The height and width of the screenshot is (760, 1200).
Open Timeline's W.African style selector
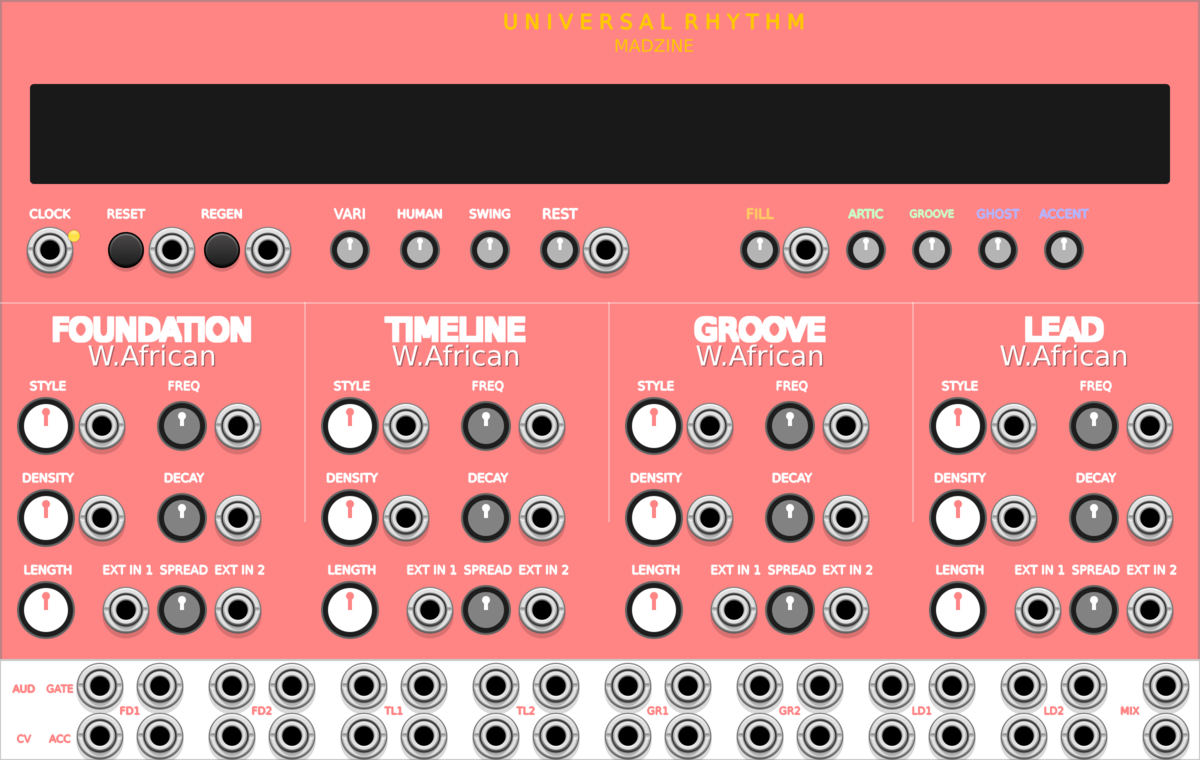(x=455, y=355)
